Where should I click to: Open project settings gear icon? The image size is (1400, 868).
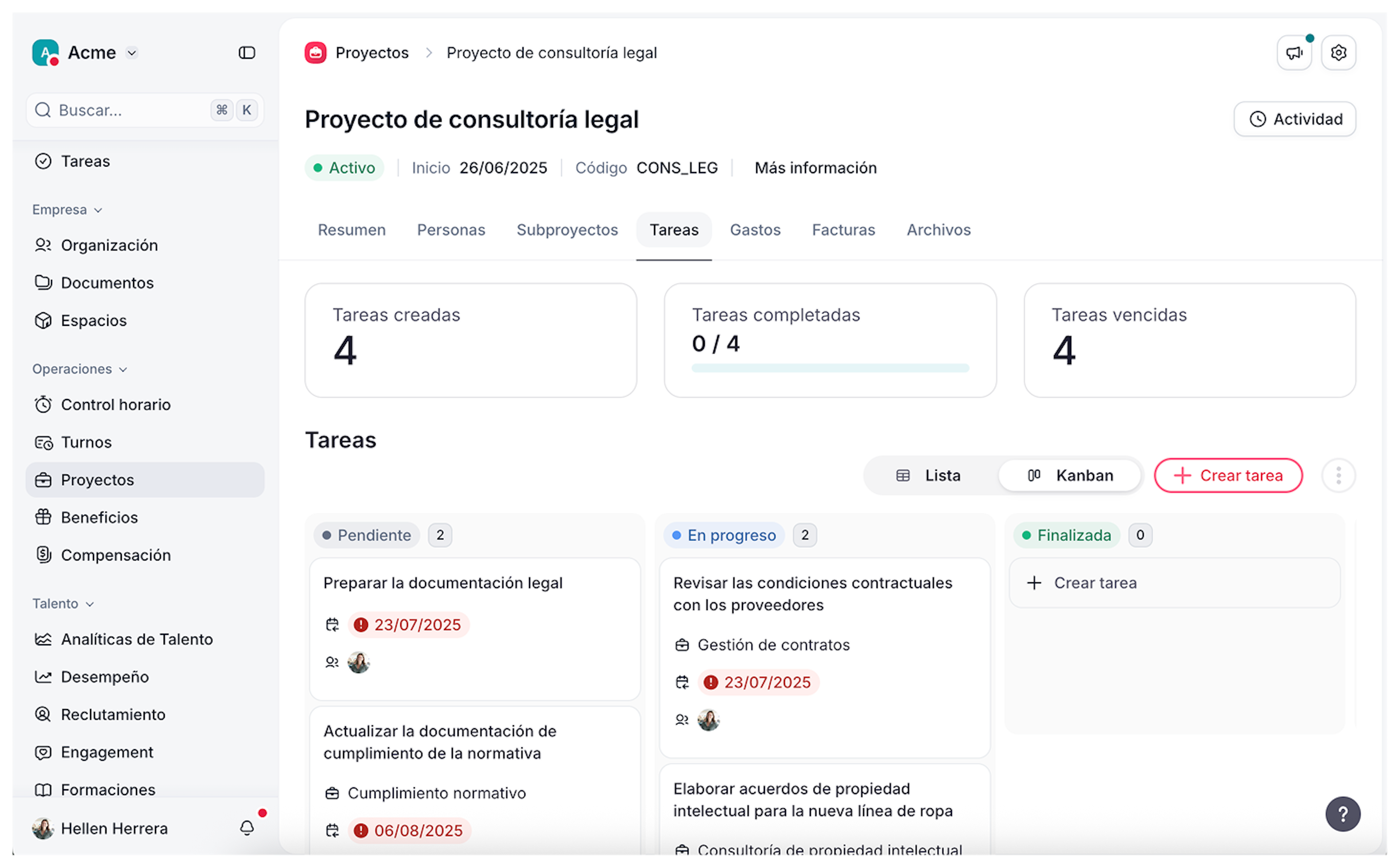(1338, 53)
